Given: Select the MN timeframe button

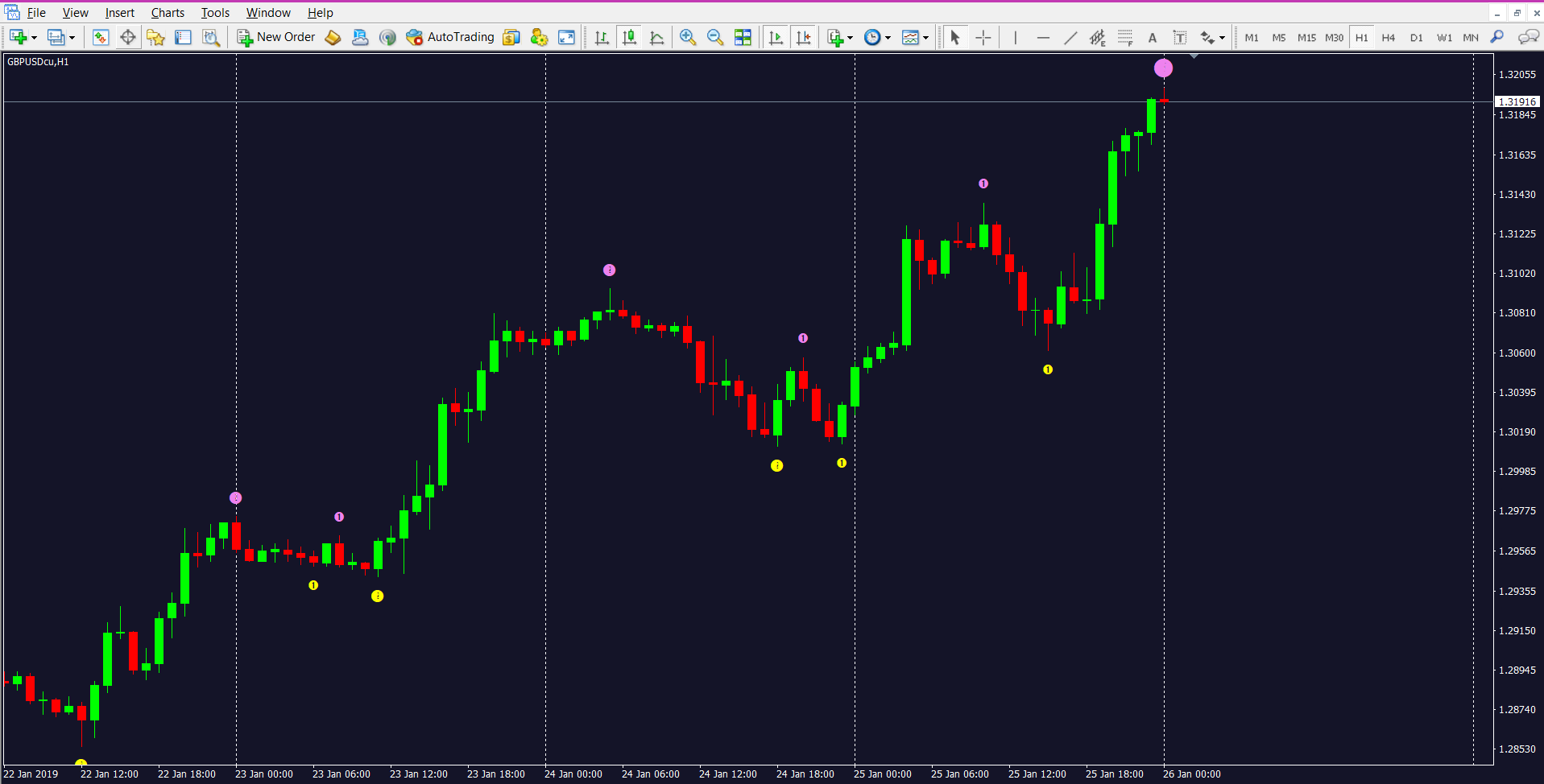Looking at the screenshot, I should click(x=1471, y=38).
